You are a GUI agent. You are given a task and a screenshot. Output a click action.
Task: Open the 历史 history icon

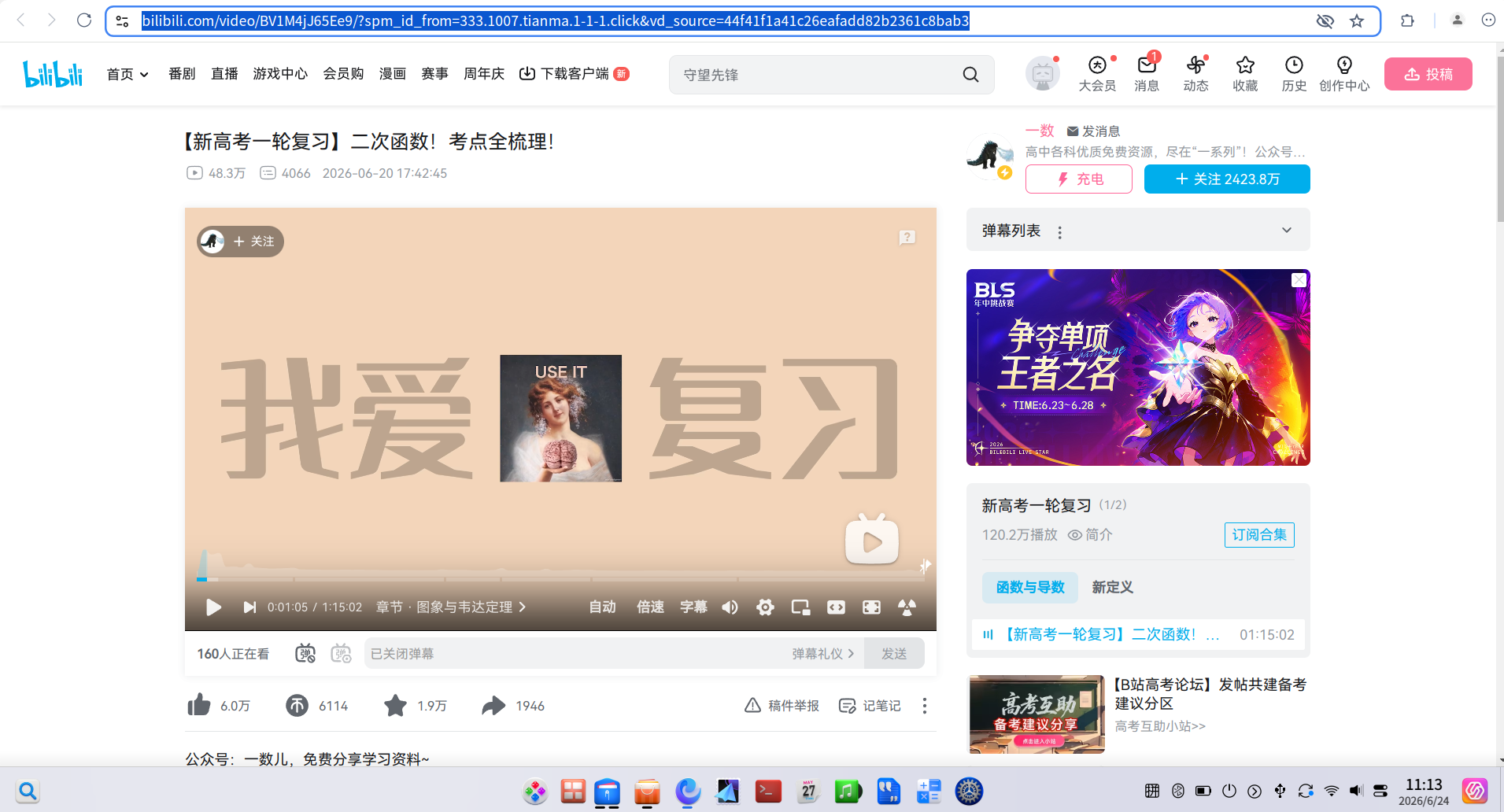click(1294, 73)
